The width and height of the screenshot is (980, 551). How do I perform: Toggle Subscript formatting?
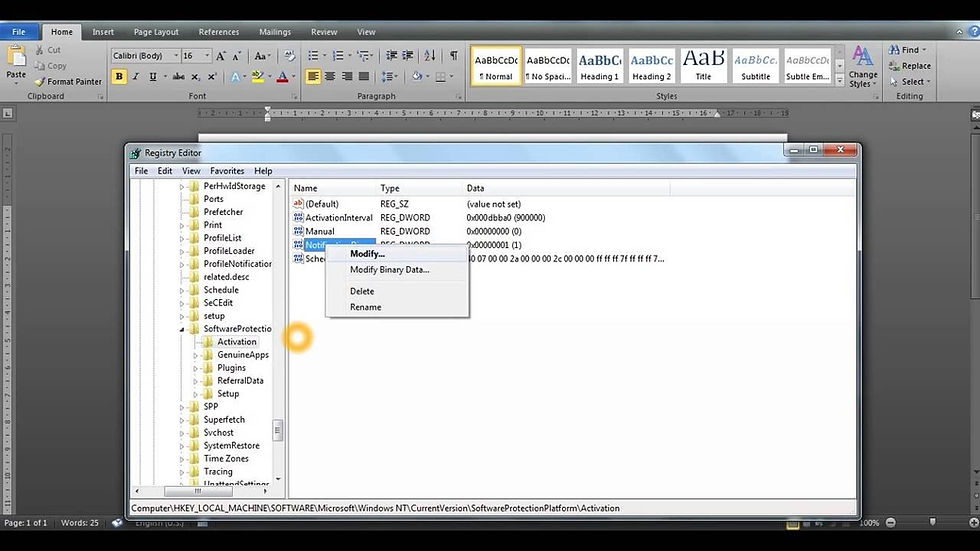(196, 76)
